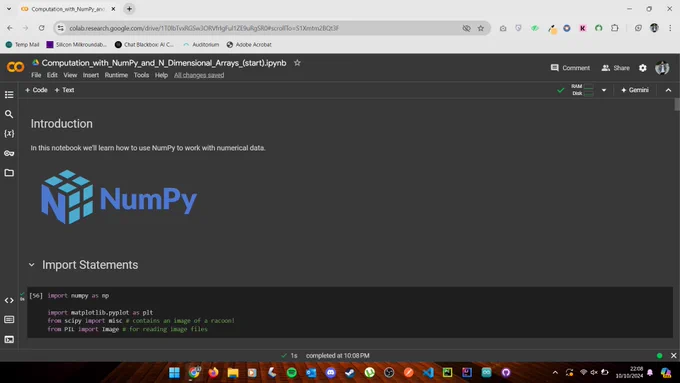Add a new Code cell
This screenshot has height=383, width=680.
click(x=36, y=90)
